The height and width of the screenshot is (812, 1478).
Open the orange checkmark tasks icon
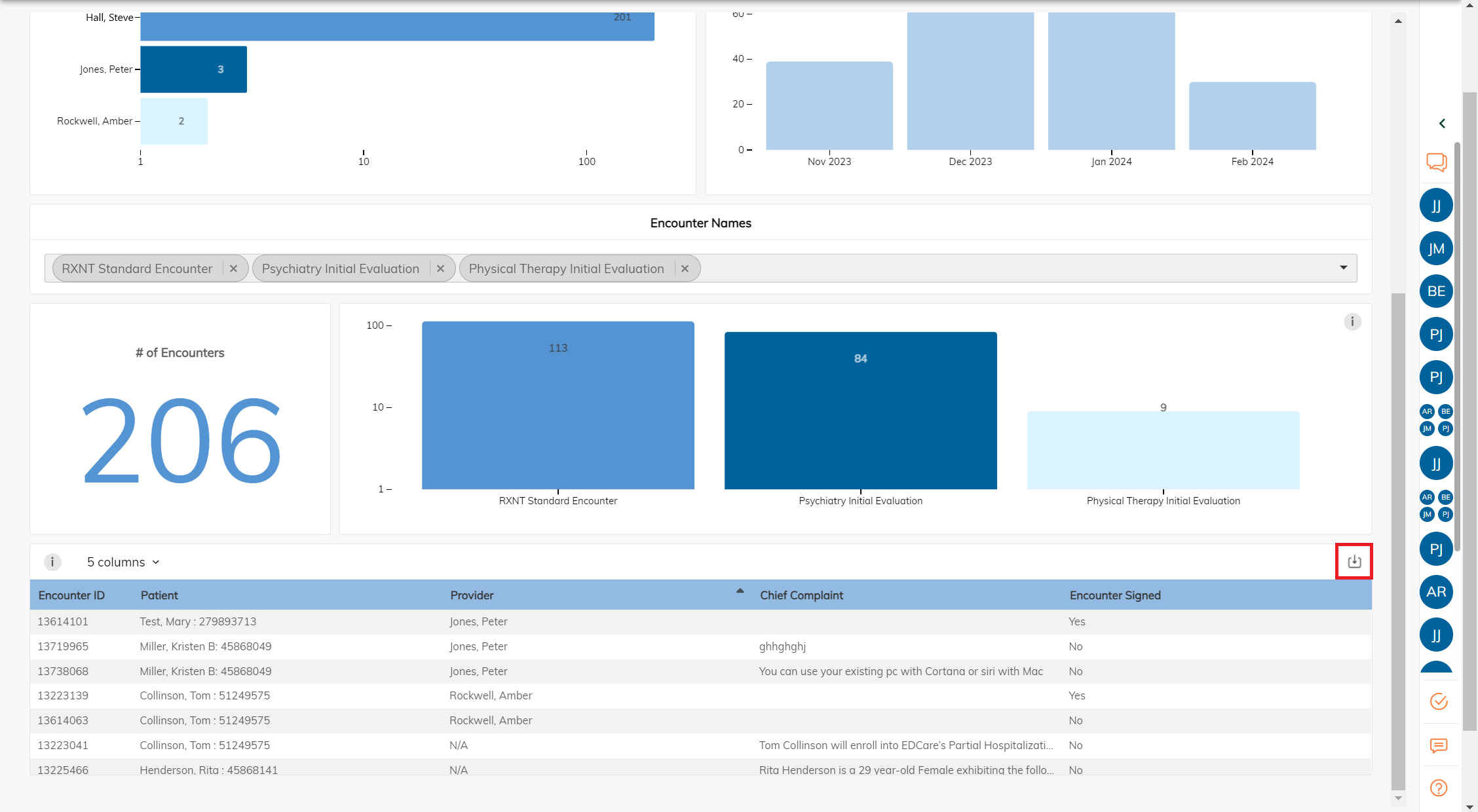1439,701
